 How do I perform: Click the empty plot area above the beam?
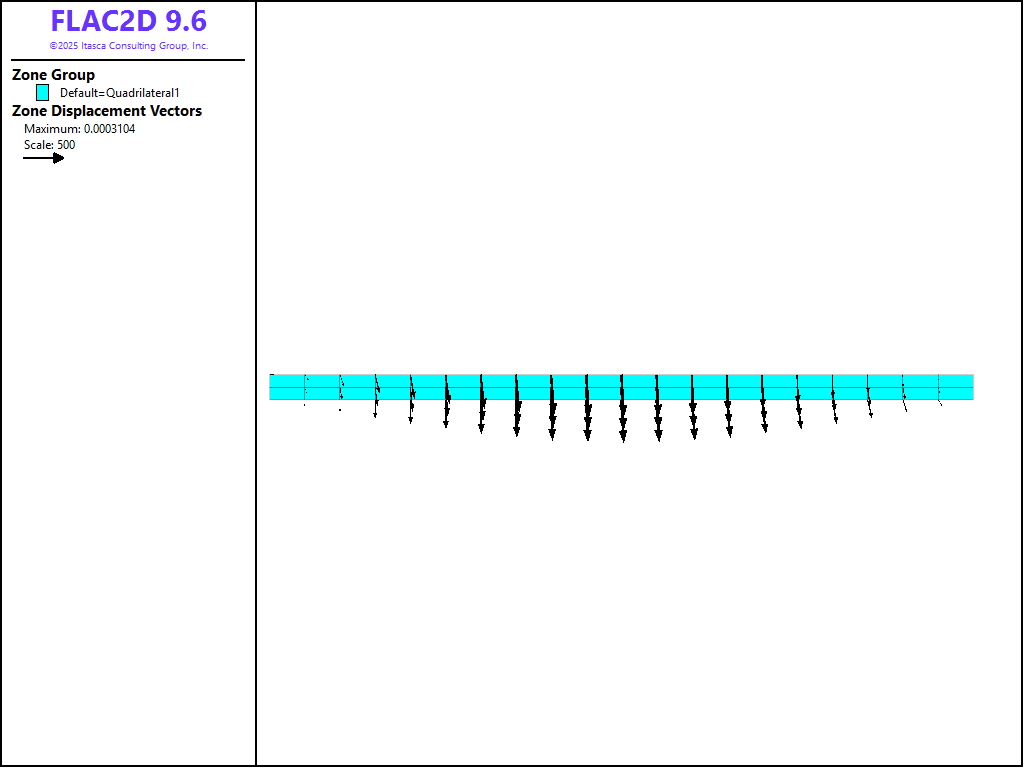(x=620, y=200)
